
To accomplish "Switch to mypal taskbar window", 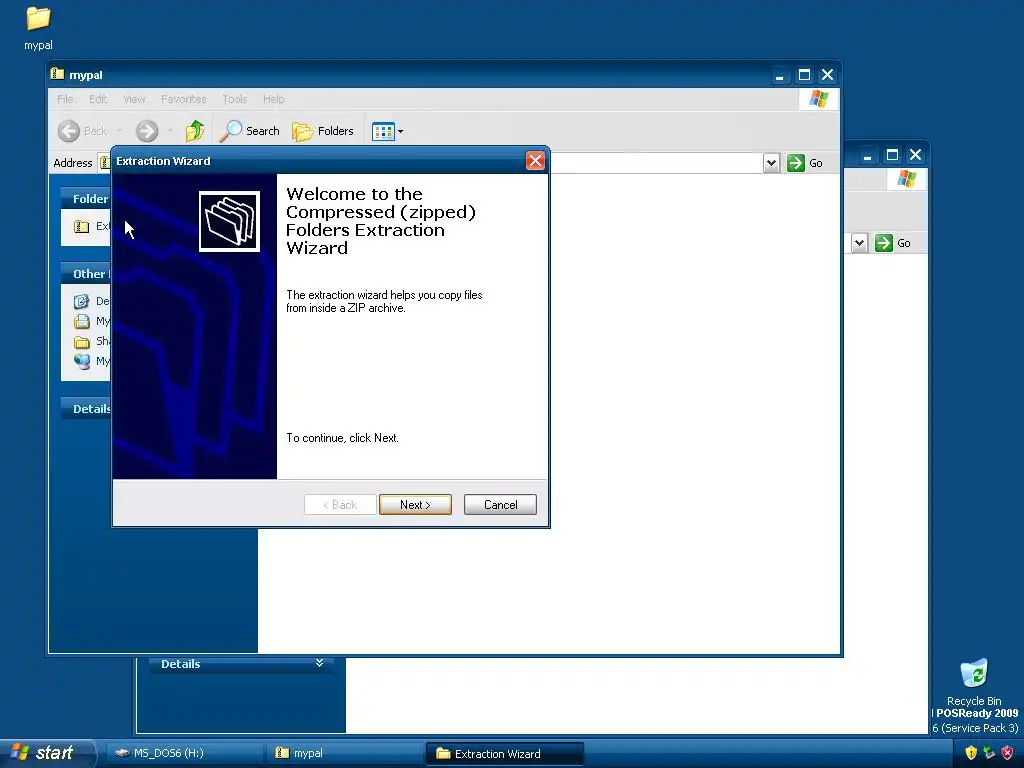I will click(345, 753).
